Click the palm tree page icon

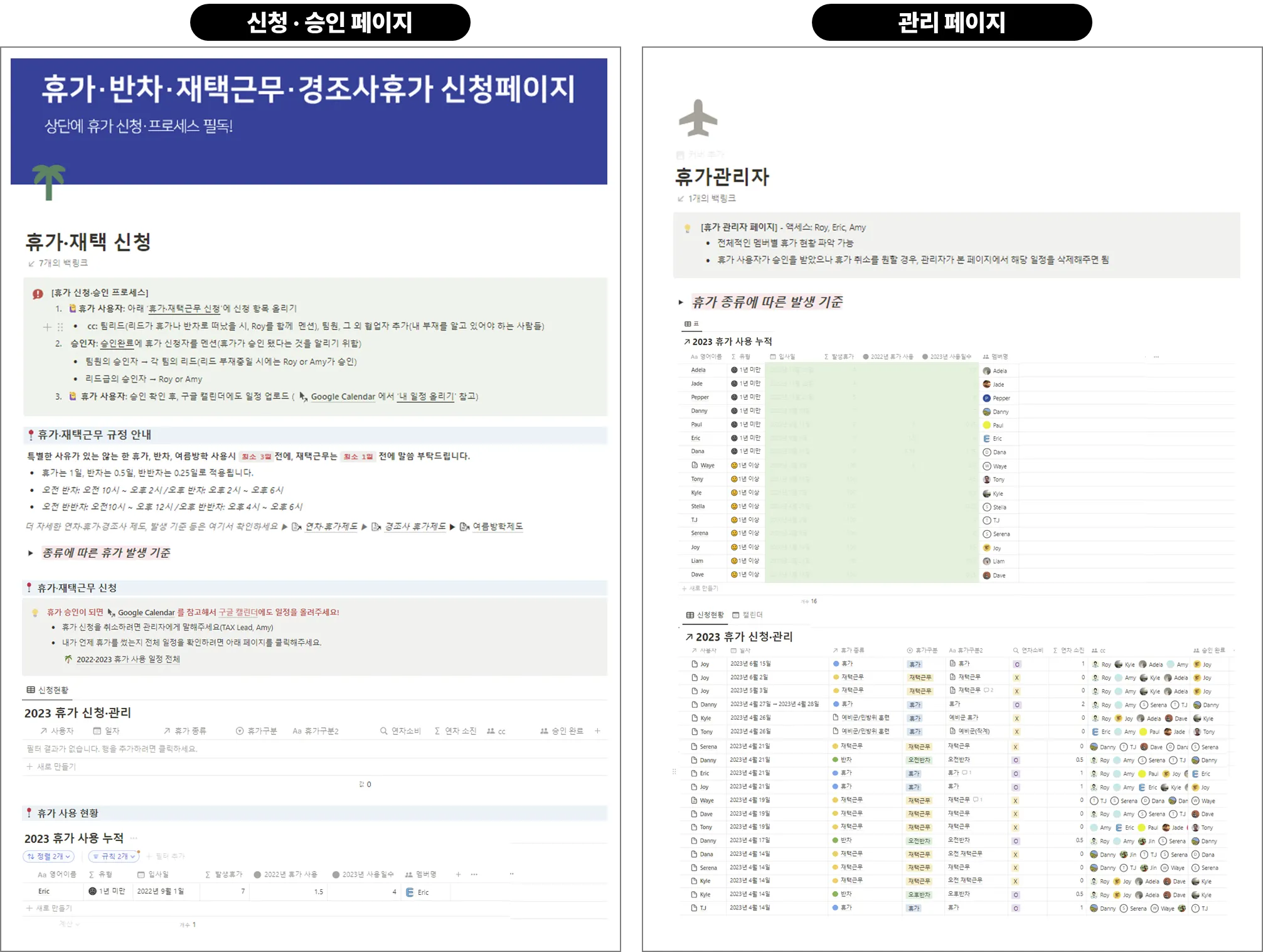pyautogui.click(x=49, y=182)
